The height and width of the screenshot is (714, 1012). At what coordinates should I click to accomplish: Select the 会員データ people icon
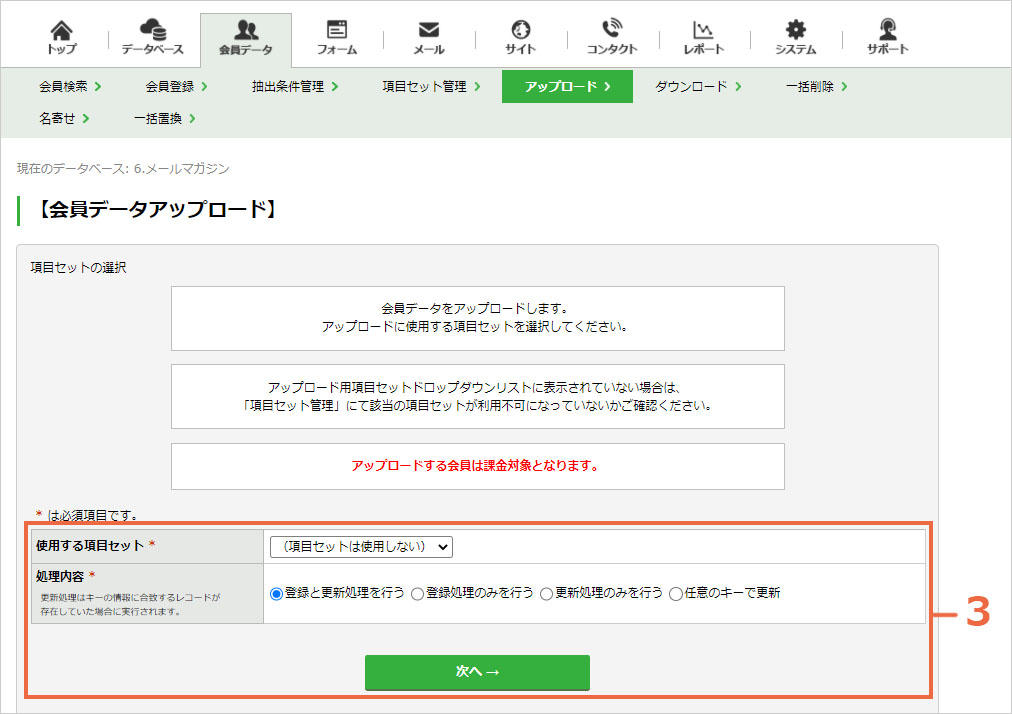pos(246,30)
